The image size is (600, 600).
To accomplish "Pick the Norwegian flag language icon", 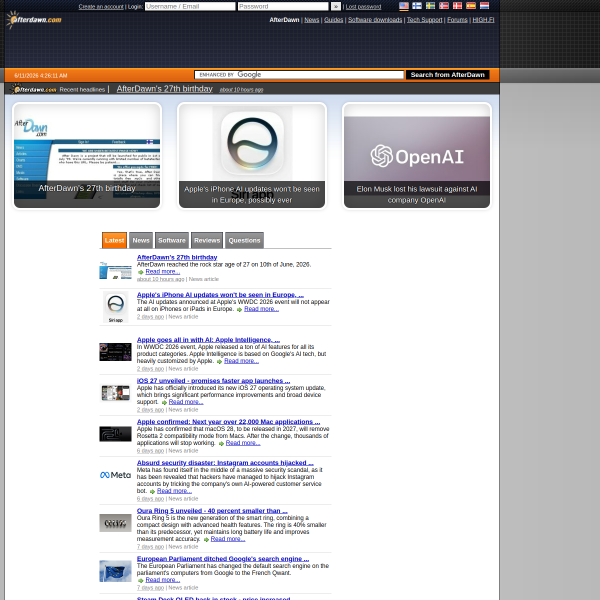I will 444,6.
